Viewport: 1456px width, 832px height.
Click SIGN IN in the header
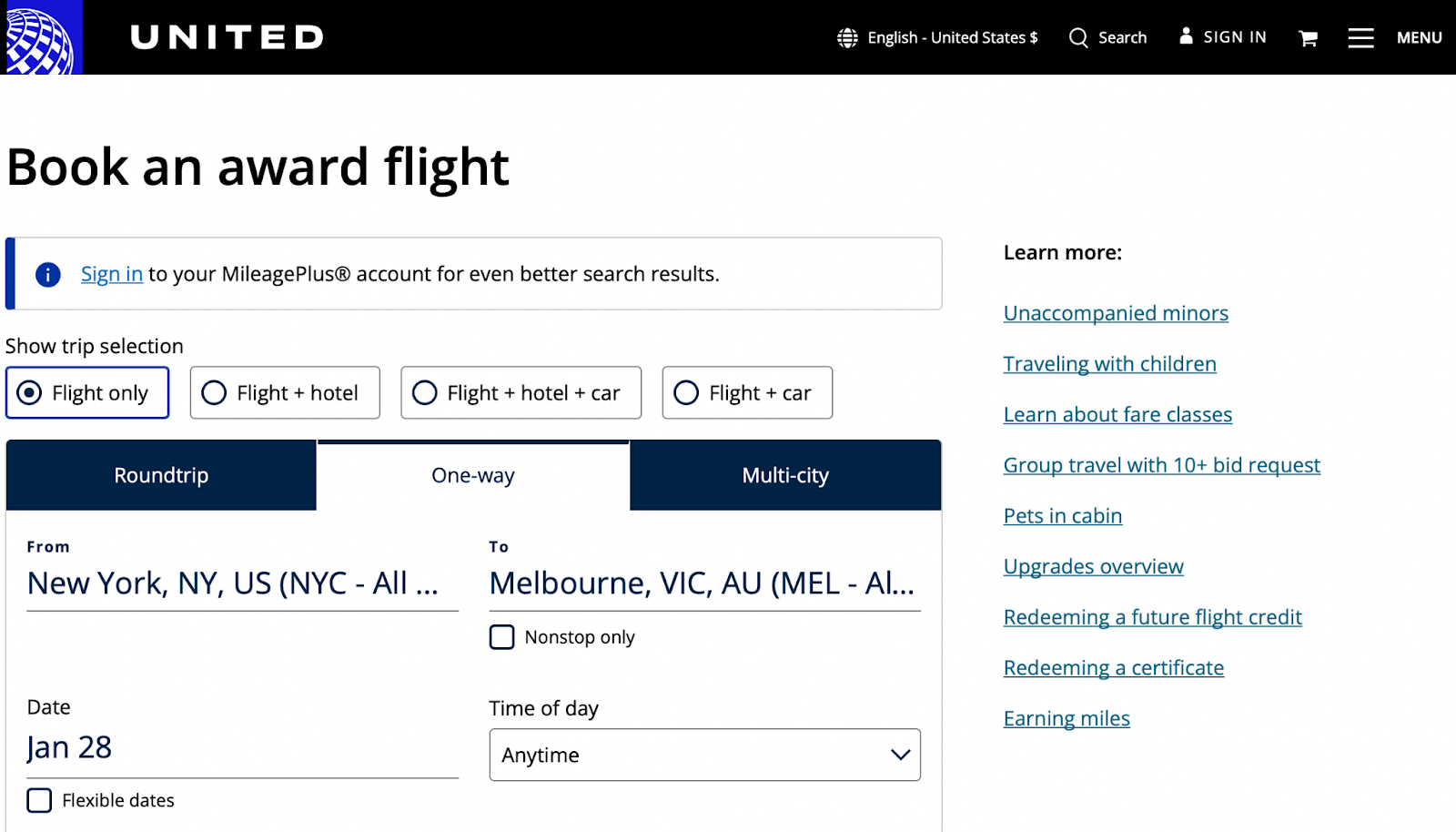coord(1235,37)
